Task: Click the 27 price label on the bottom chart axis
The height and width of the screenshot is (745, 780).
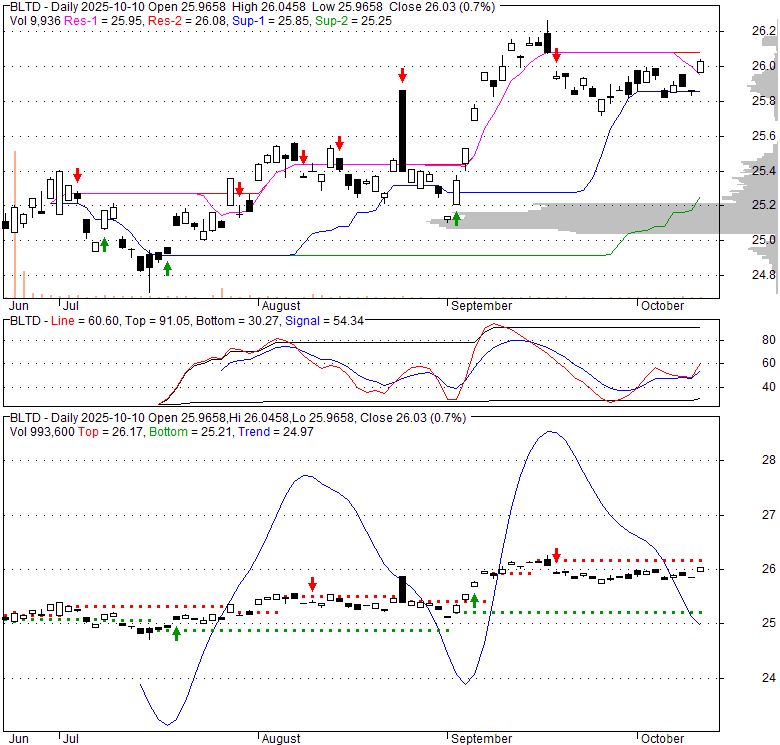Action: point(769,515)
